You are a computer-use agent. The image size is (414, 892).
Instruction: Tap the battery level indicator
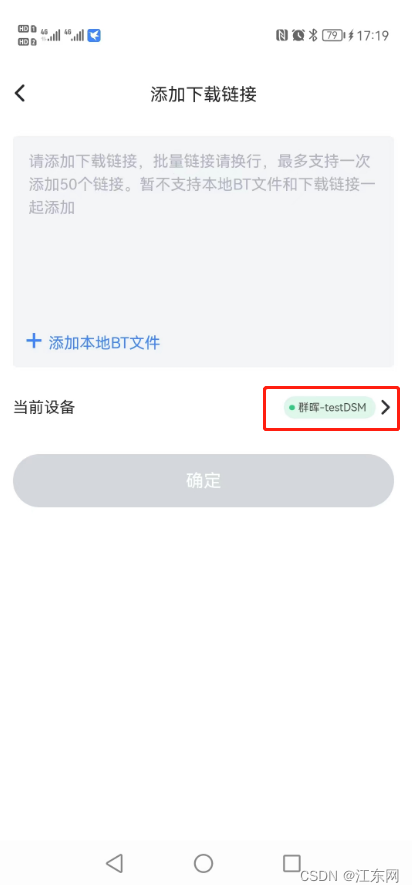(333, 36)
